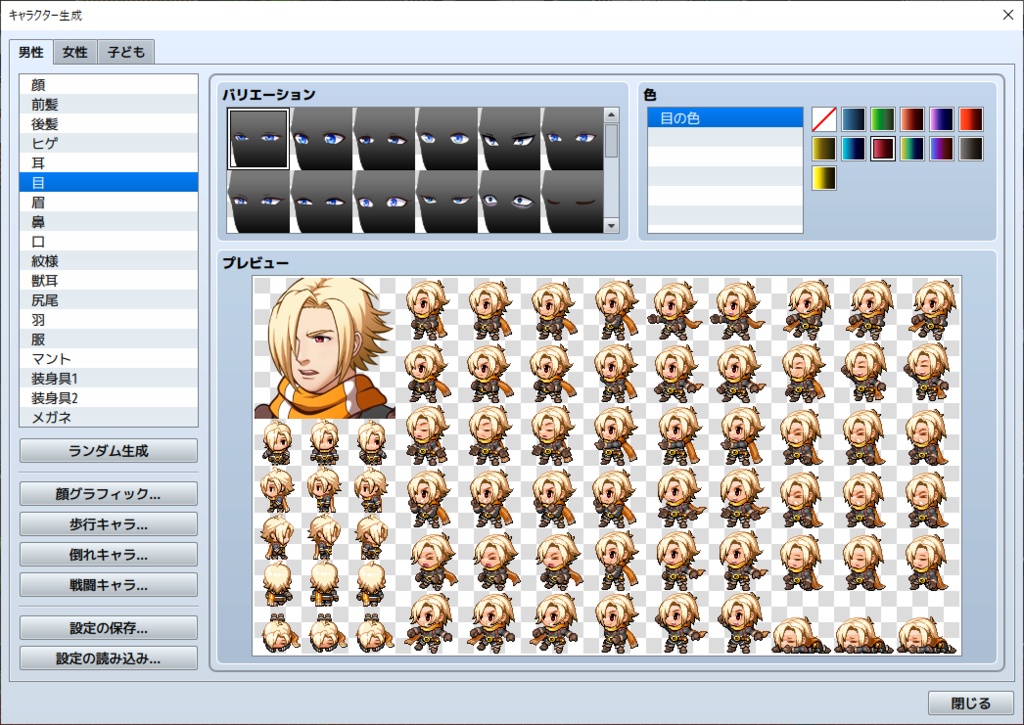Switch to the 女性 tab

tap(73, 52)
